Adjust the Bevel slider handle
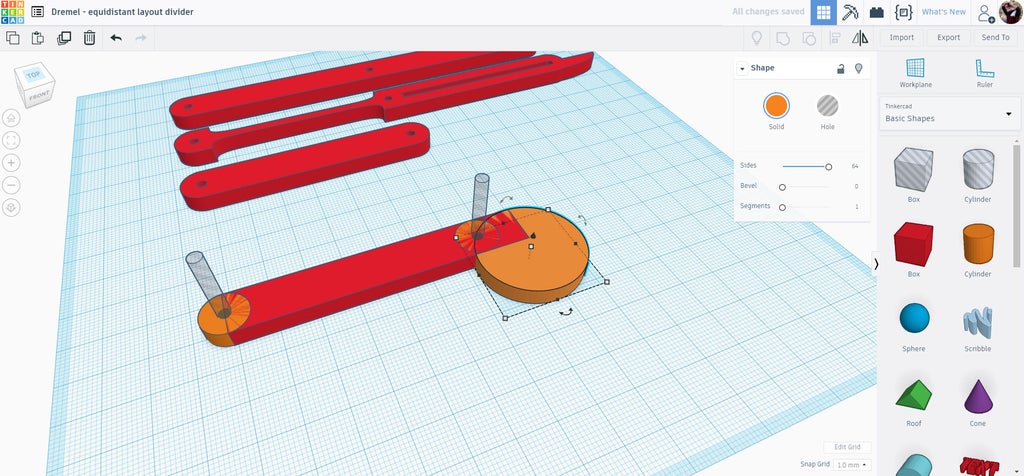 tap(782, 187)
